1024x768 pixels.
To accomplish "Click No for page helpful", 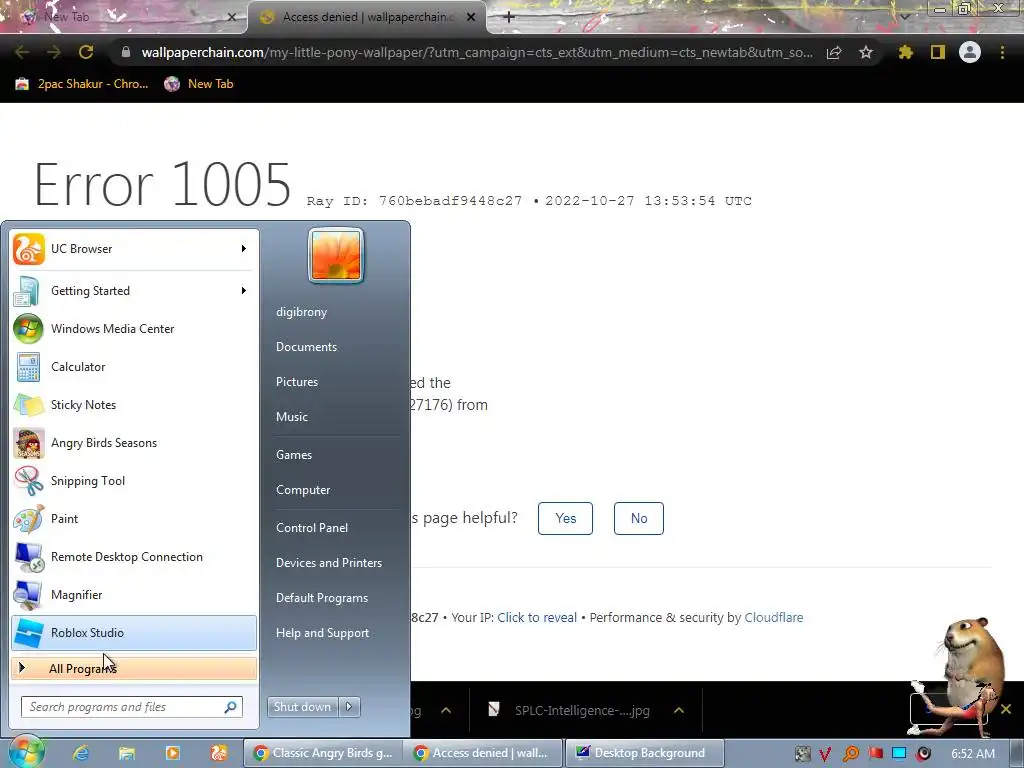I will [x=639, y=519].
